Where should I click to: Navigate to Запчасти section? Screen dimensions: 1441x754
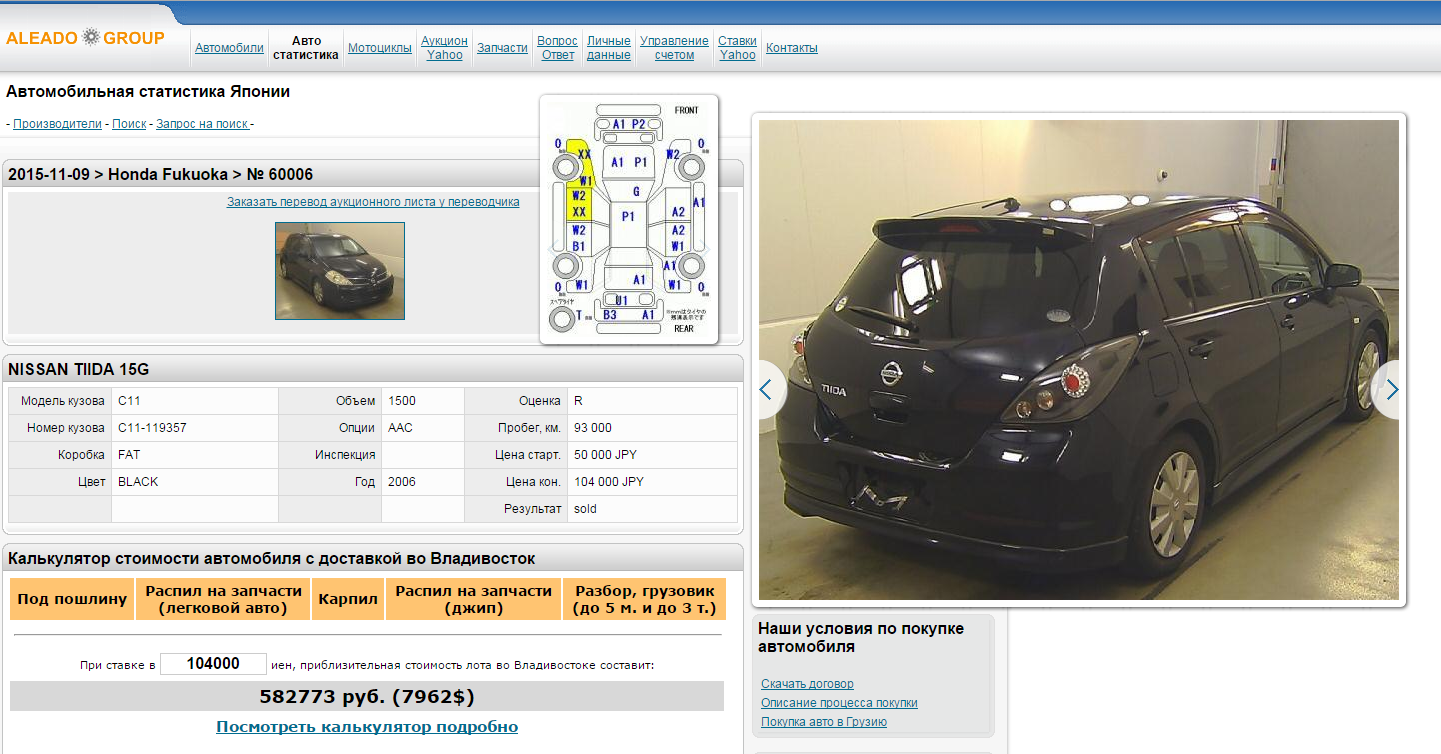click(x=502, y=48)
